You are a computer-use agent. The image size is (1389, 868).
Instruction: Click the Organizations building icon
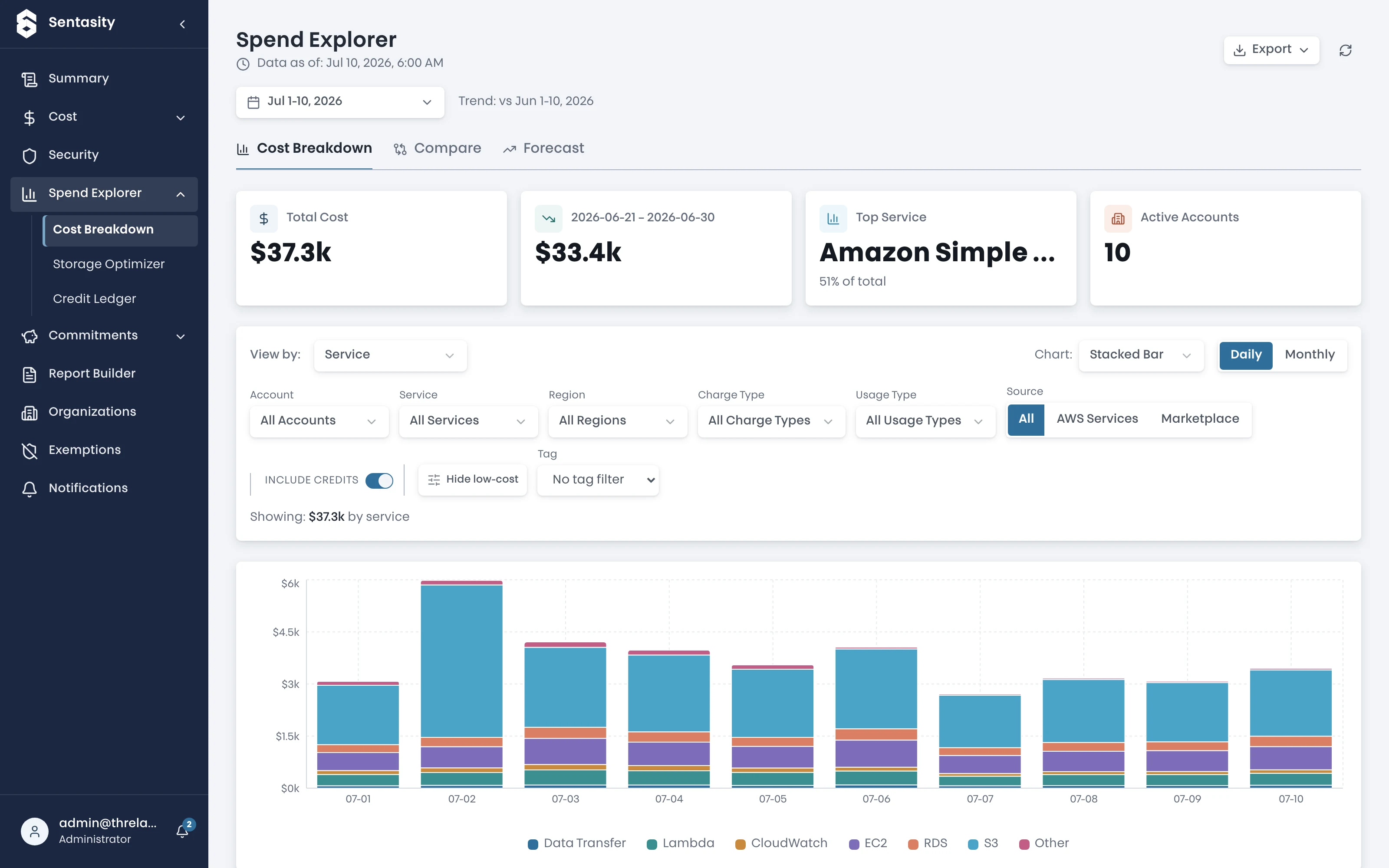tap(29, 412)
